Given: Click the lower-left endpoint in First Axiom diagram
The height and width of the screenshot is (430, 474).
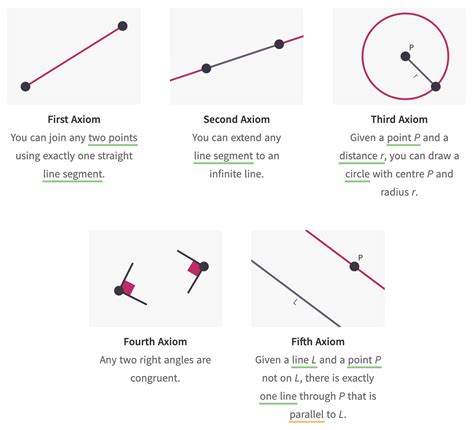Looking at the screenshot, I should coord(25,87).
